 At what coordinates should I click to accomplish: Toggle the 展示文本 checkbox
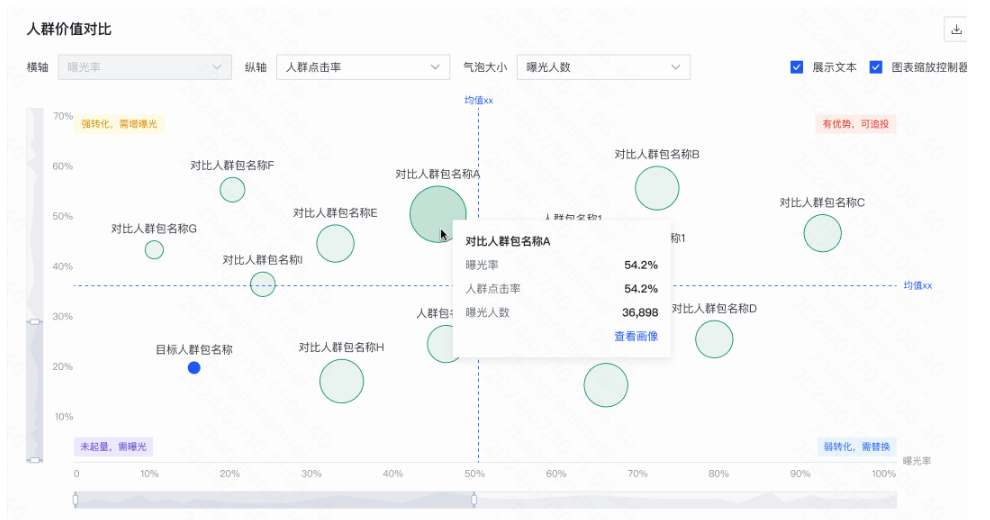pos(797,67)
